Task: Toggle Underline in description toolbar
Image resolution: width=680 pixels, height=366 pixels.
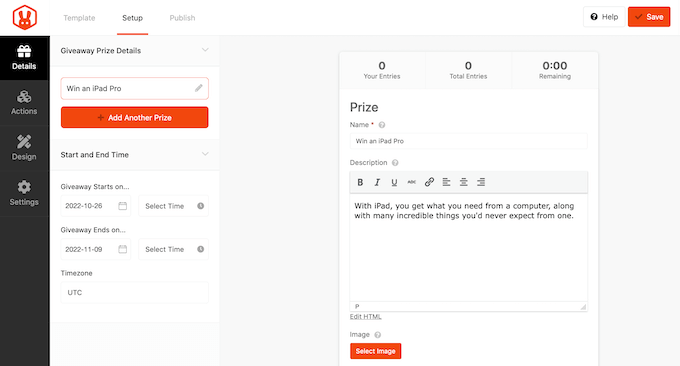Action: 394,182
